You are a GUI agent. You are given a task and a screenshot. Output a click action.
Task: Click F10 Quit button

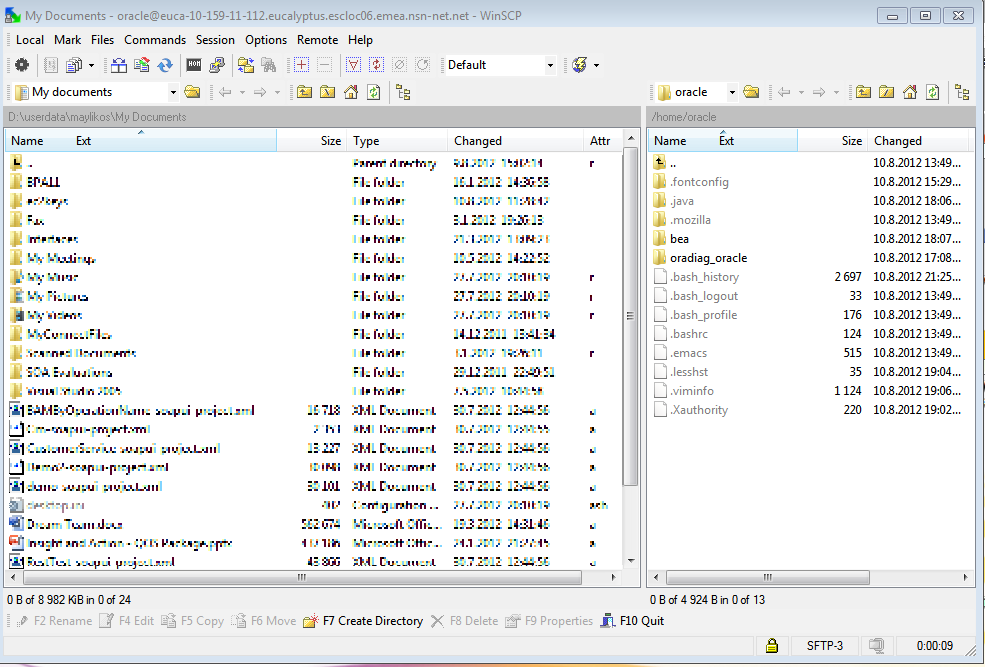tap(632, 621)
